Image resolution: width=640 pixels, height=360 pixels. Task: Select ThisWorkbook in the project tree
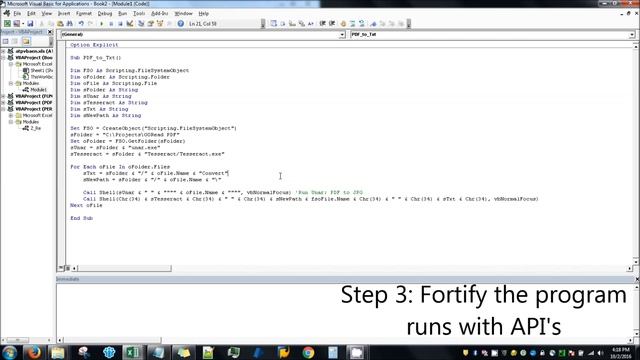tap(42, 77)
